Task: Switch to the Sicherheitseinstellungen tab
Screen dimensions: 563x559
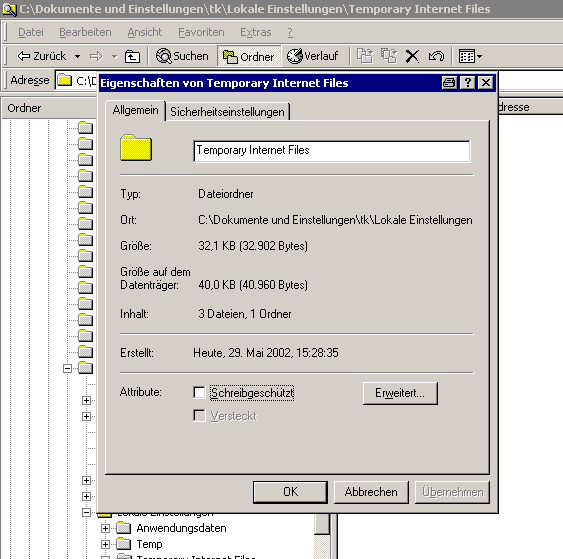Action: (x=227, y=112)
